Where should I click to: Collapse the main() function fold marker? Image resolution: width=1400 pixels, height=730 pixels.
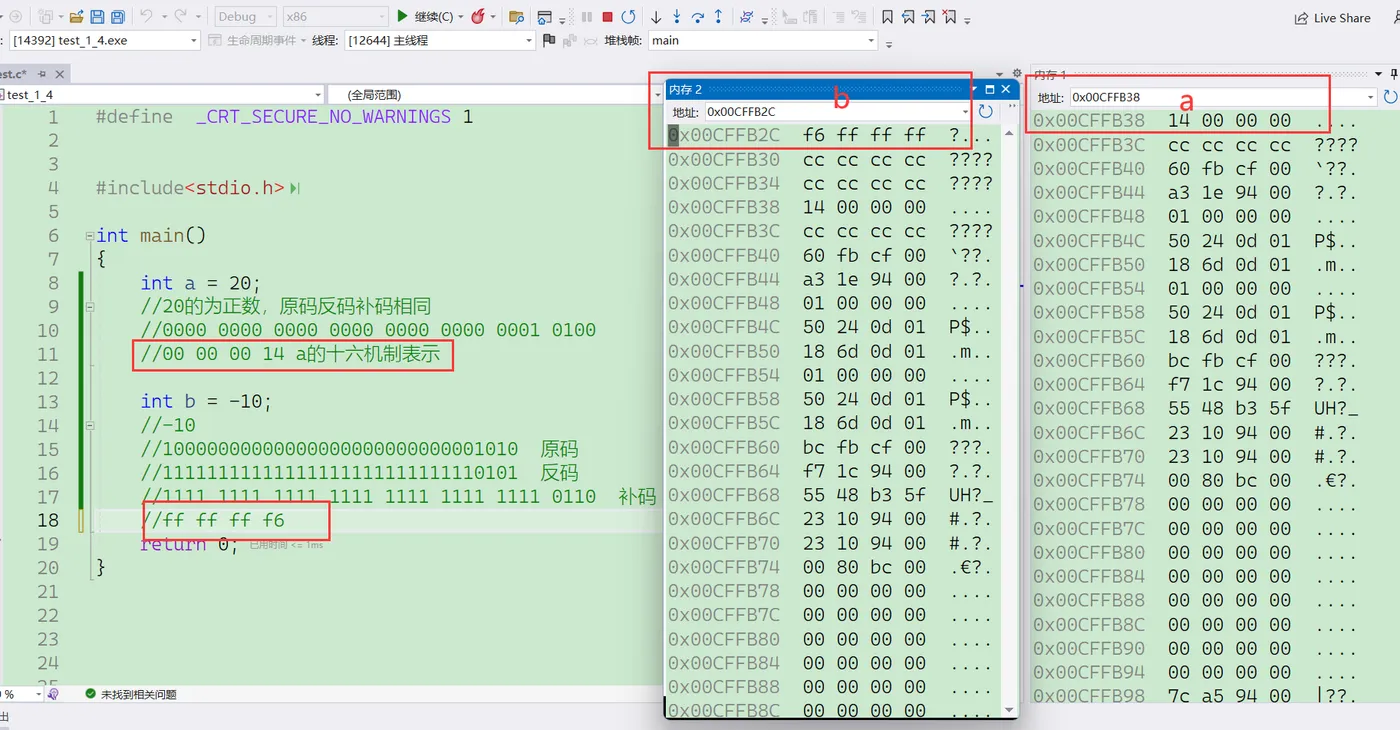click(x=89, y=236)
